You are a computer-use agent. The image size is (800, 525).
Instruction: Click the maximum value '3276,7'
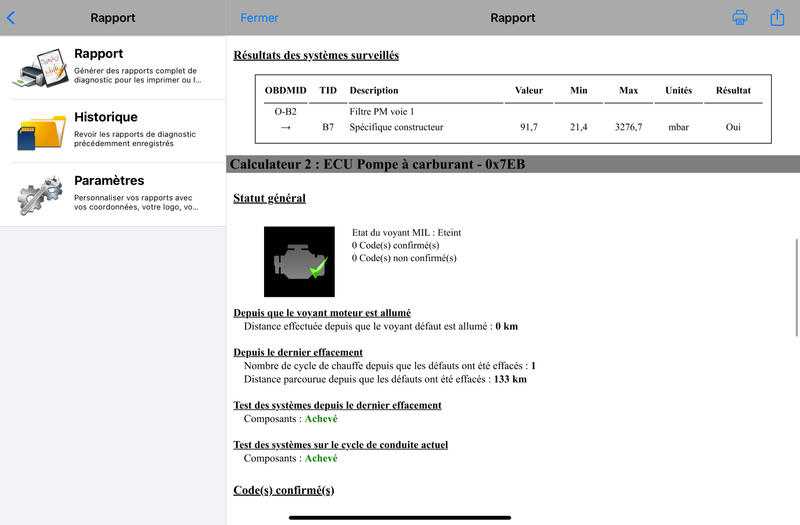coord(628,127)
